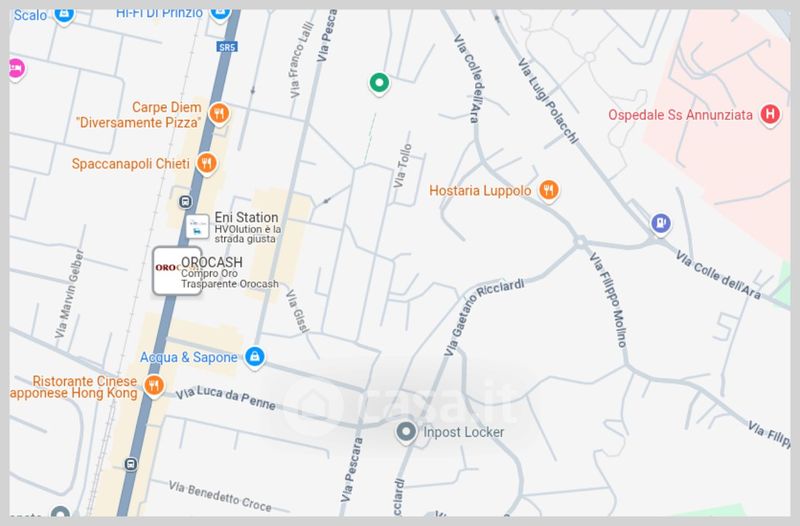800x526 pixels.
Task: Open the Hostaria Luppolo restaurant pin
Action: click(x=549, y=190)
